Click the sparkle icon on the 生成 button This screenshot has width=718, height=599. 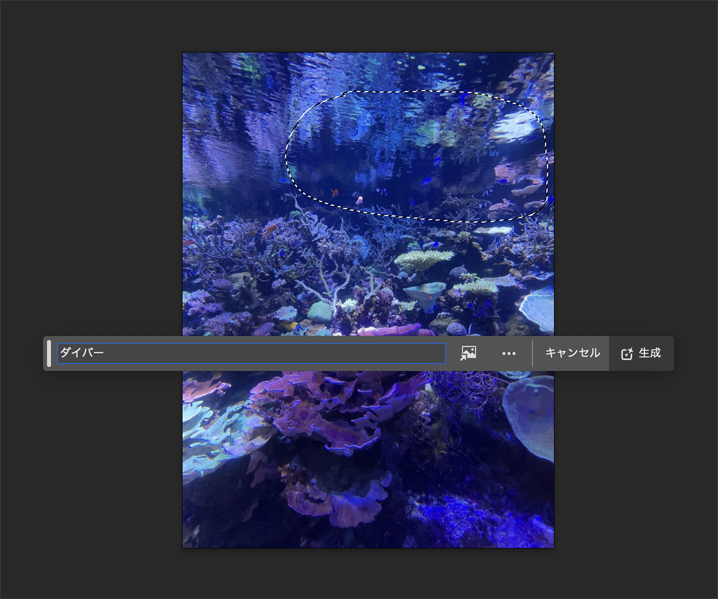coord(627,354)
